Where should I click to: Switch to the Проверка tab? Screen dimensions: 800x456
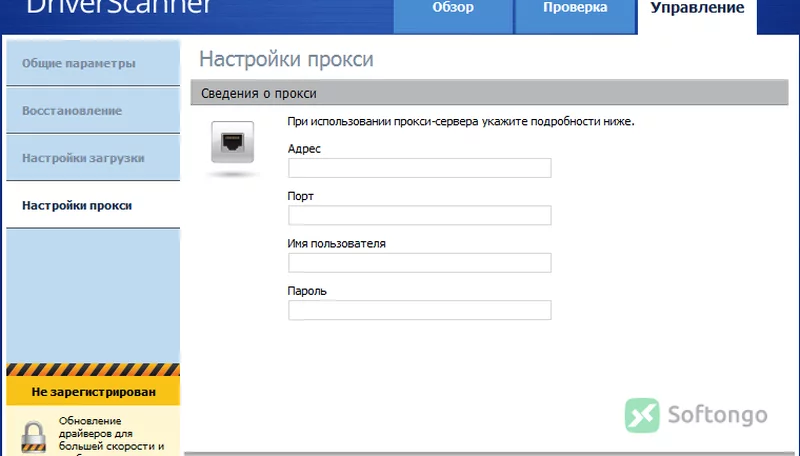[575, 15]
